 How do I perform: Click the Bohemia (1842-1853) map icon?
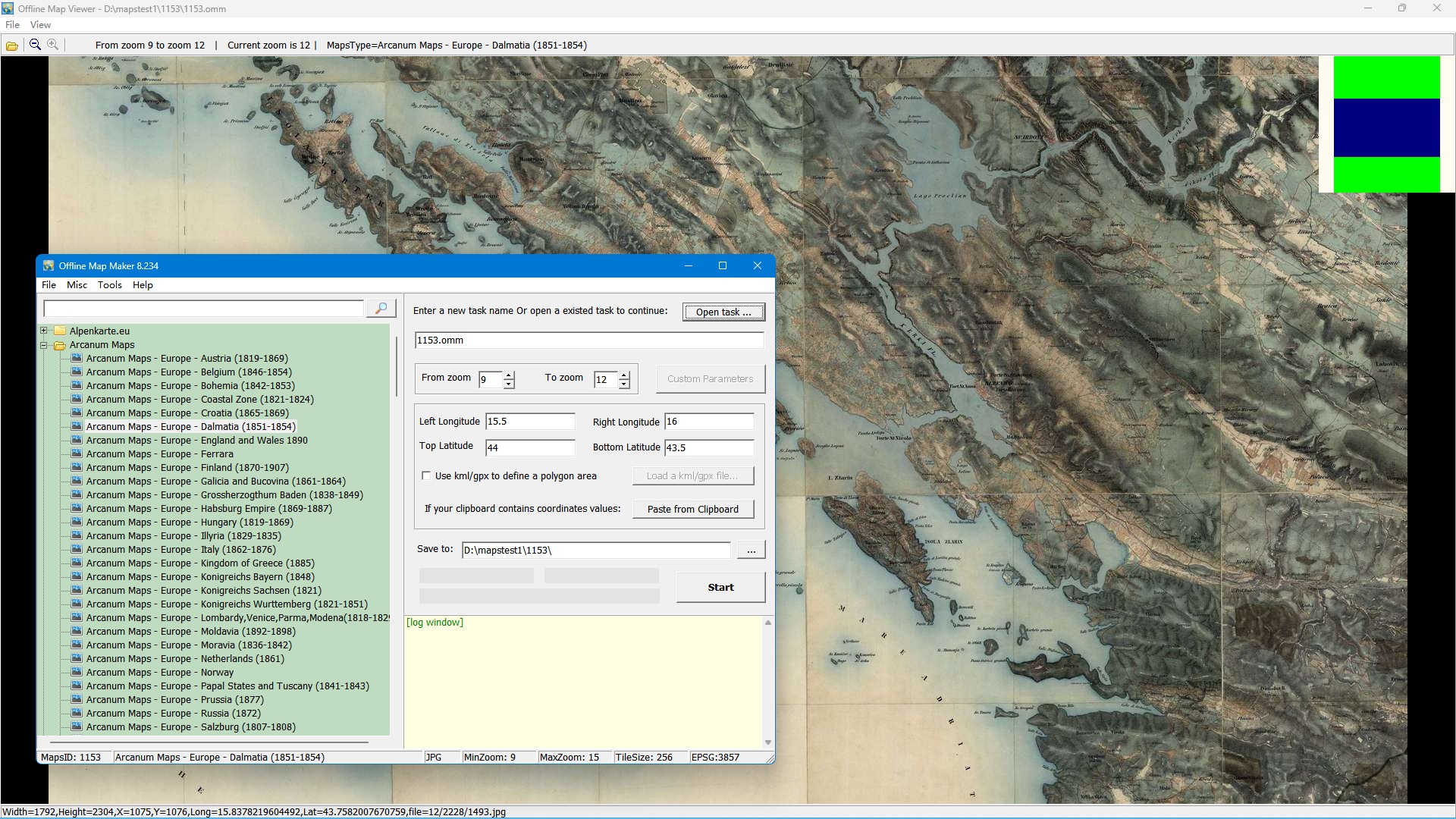point(77,385)
